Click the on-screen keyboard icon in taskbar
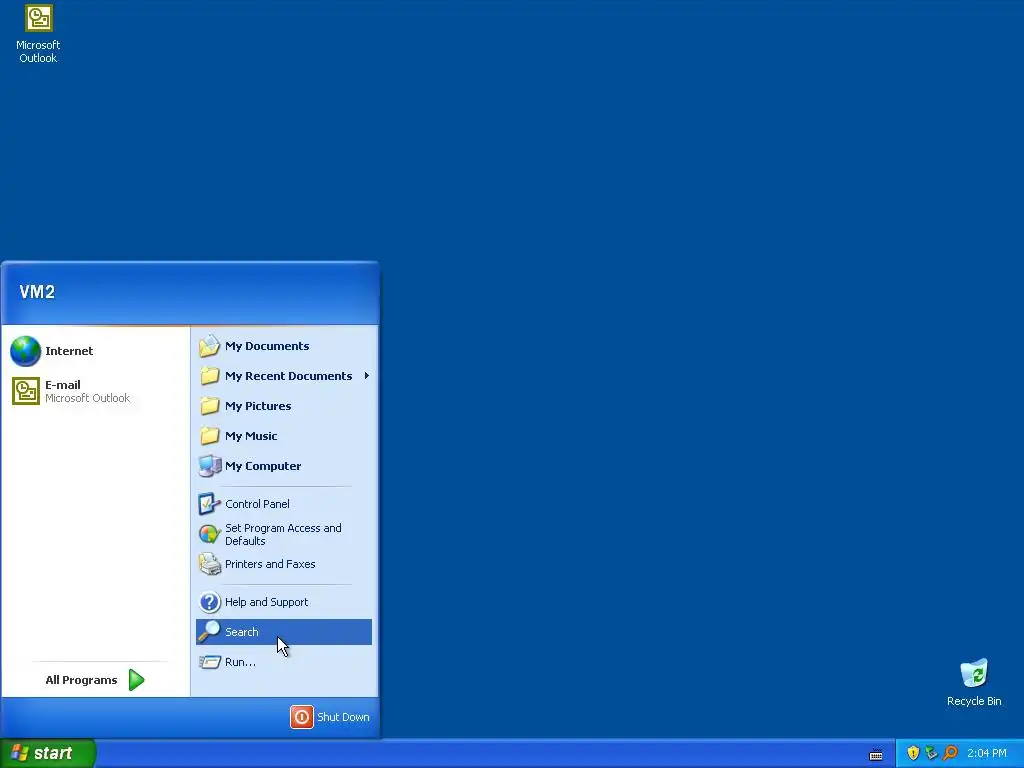 click(876, 755)
